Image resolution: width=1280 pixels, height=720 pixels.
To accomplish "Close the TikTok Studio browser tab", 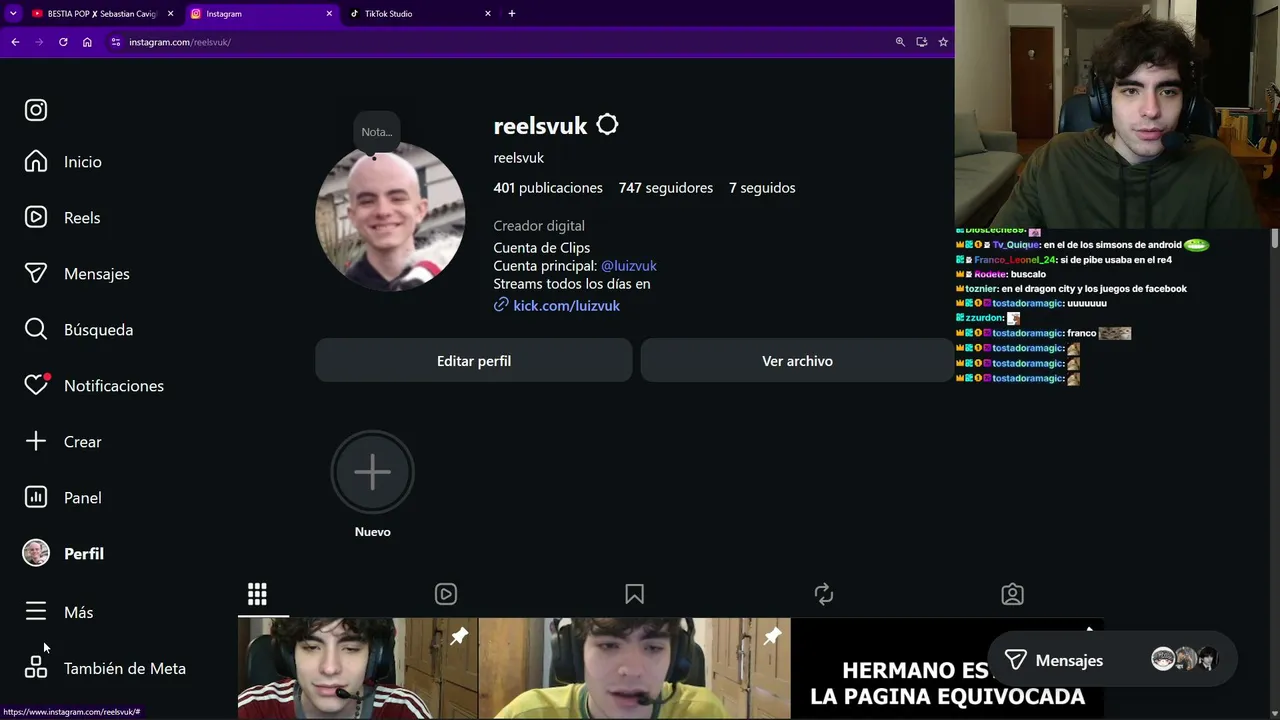I will (x=488, y=14).
